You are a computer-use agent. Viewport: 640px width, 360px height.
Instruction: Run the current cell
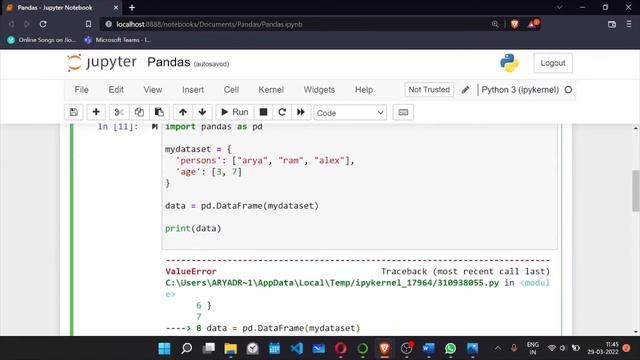235,112
